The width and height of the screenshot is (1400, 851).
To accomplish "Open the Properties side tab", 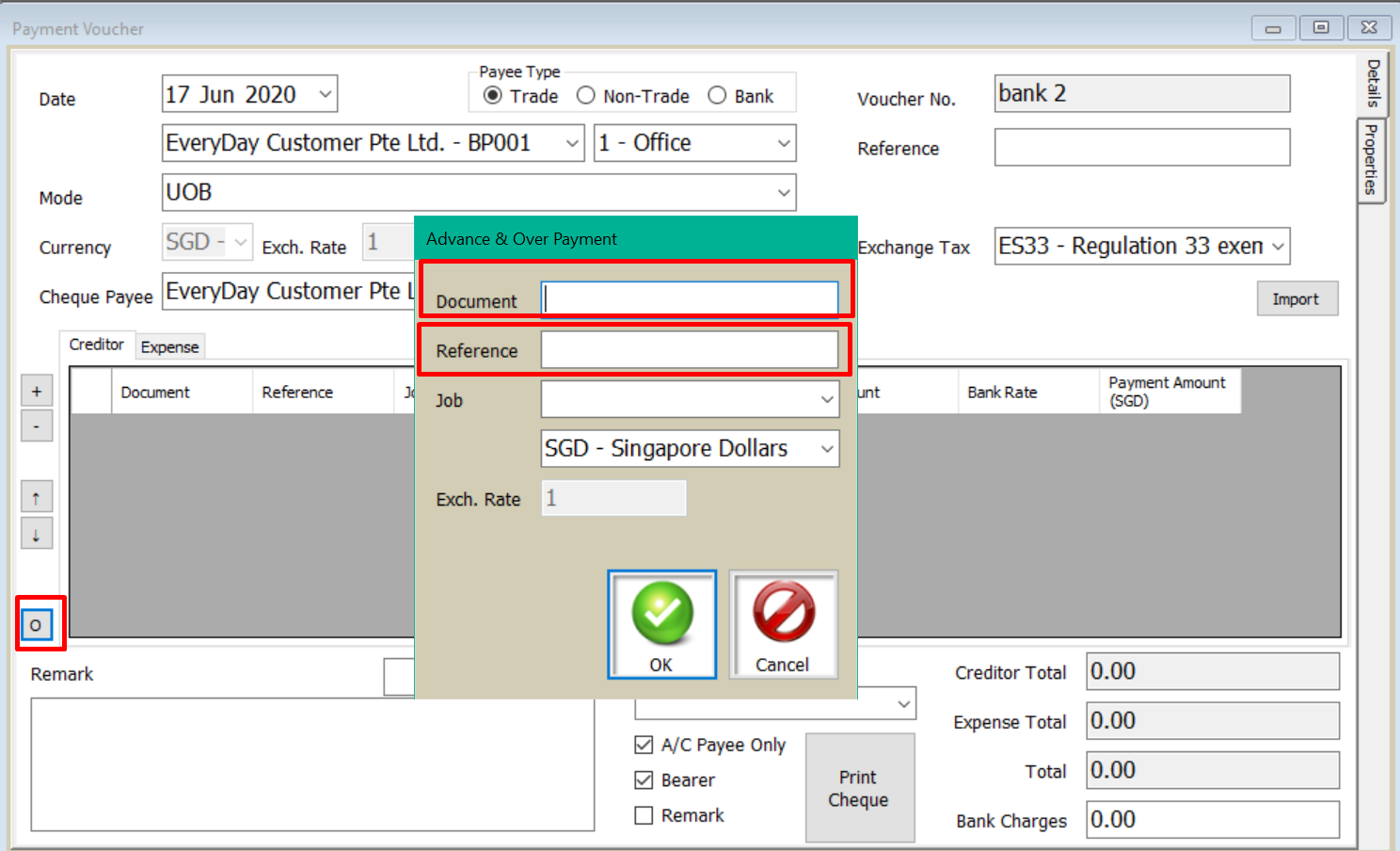I will 1372,159.
